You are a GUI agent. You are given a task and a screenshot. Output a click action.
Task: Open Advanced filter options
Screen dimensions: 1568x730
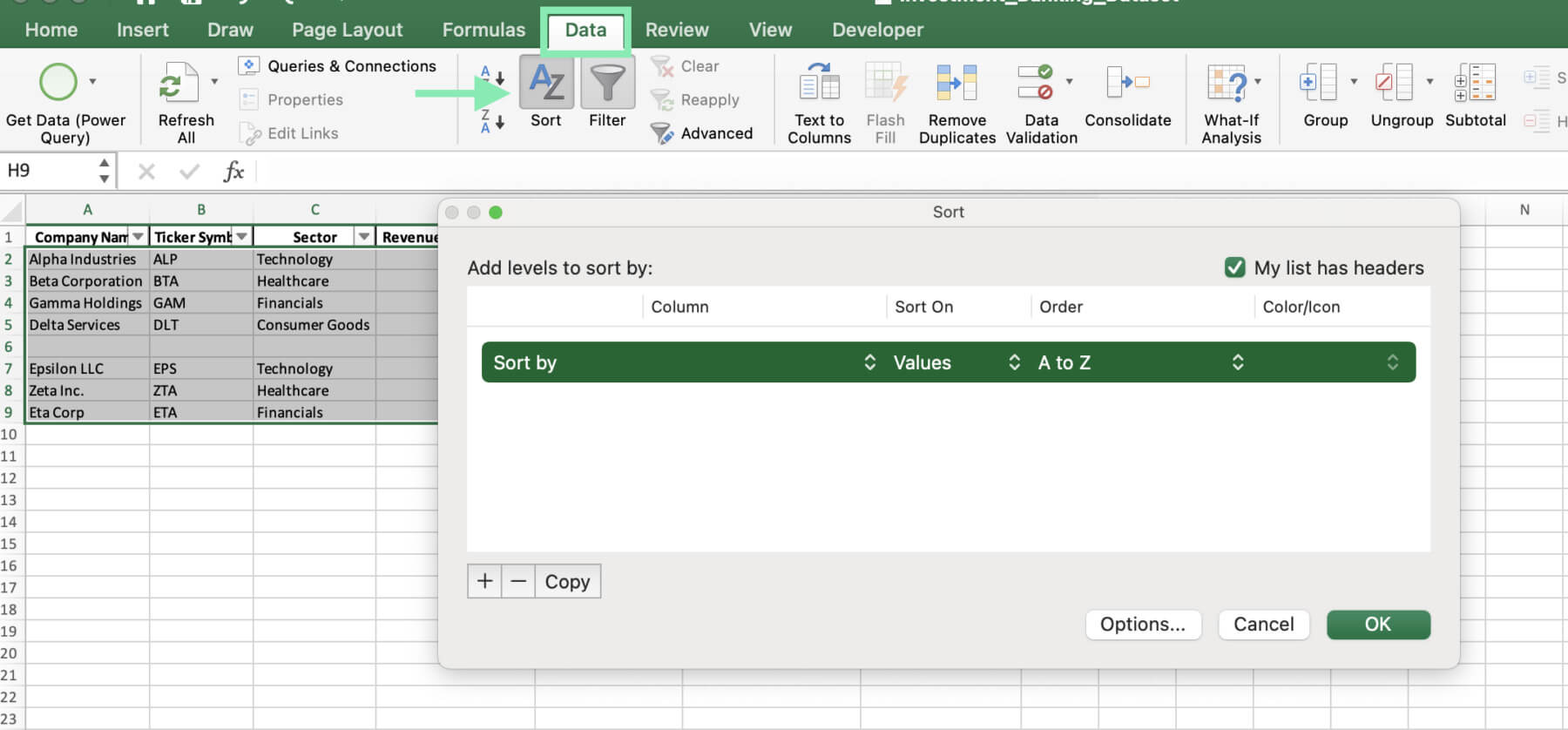click(702, 133)
